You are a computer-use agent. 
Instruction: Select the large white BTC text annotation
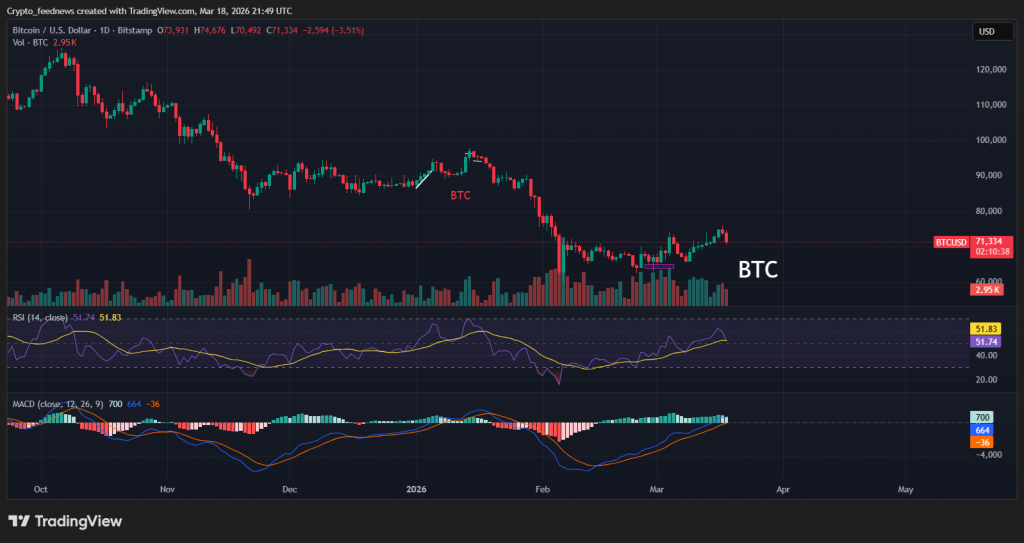click(x=758, y=269)
